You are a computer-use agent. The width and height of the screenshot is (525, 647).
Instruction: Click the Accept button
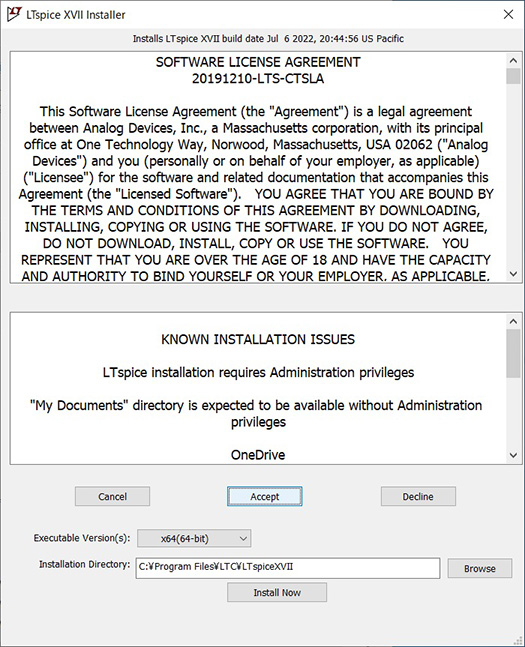(x=265, y=496)
